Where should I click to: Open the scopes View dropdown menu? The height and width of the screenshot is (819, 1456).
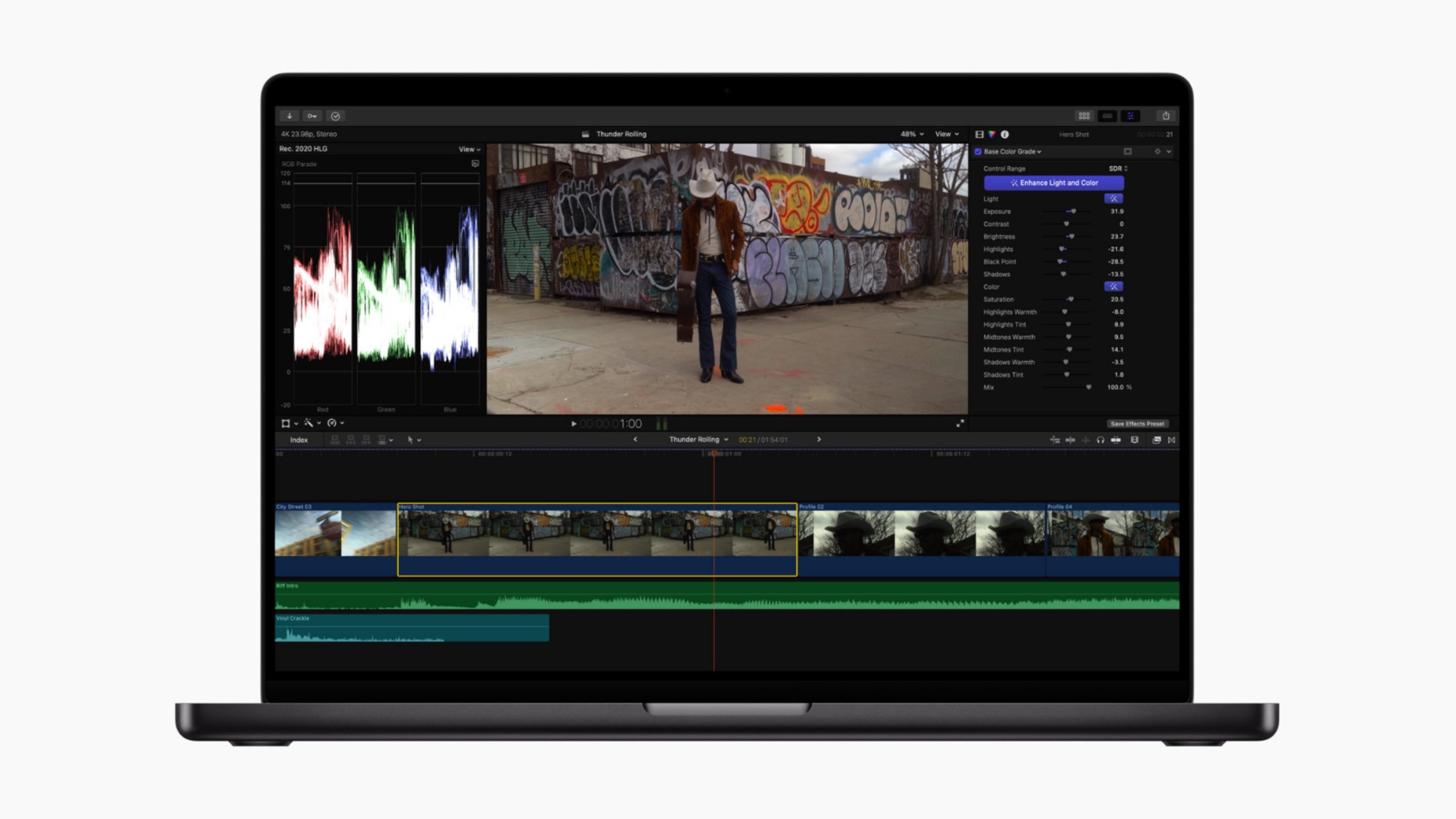click(469, 150)
